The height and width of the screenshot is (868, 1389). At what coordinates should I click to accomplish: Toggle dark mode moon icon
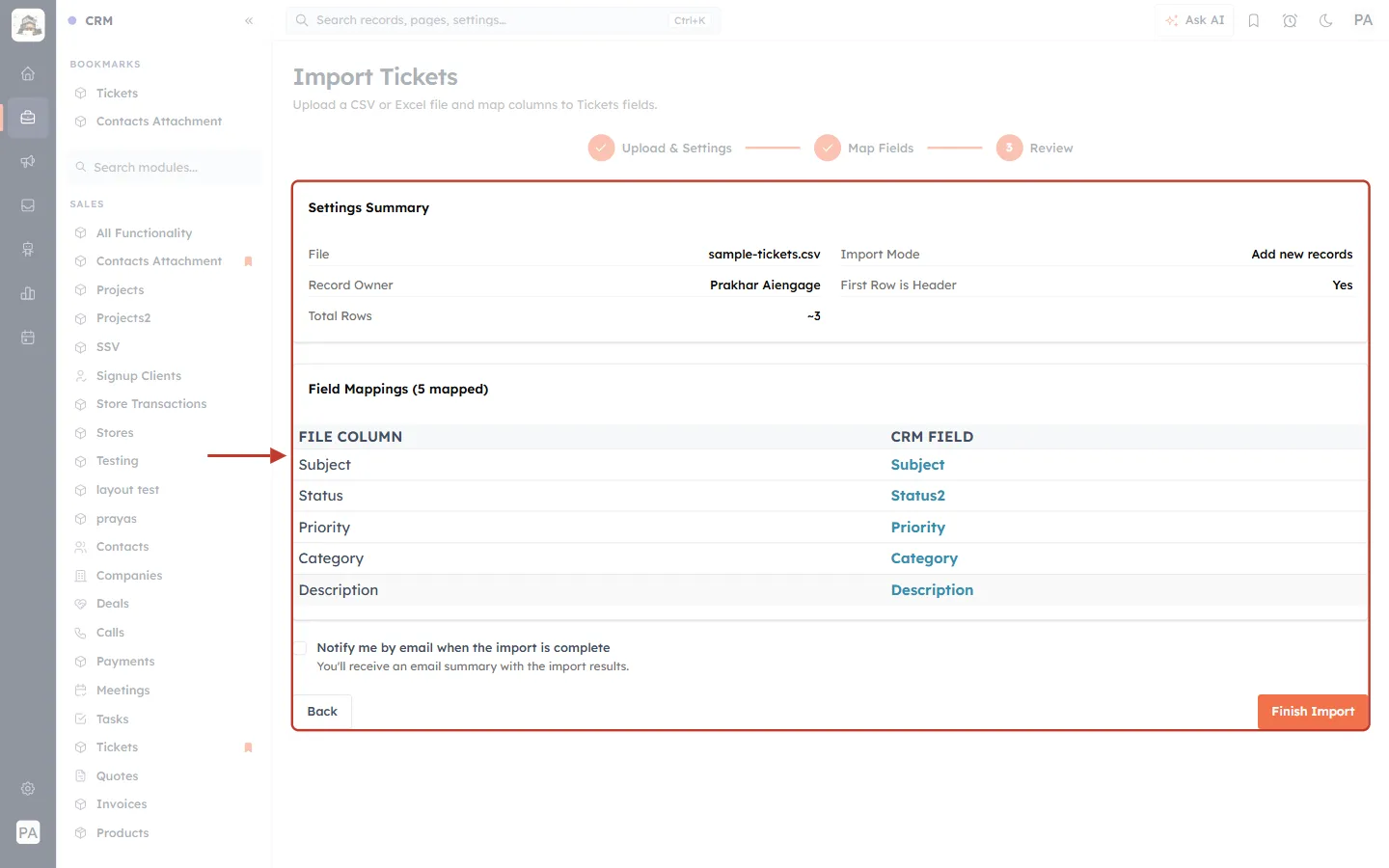(1326, 20)
